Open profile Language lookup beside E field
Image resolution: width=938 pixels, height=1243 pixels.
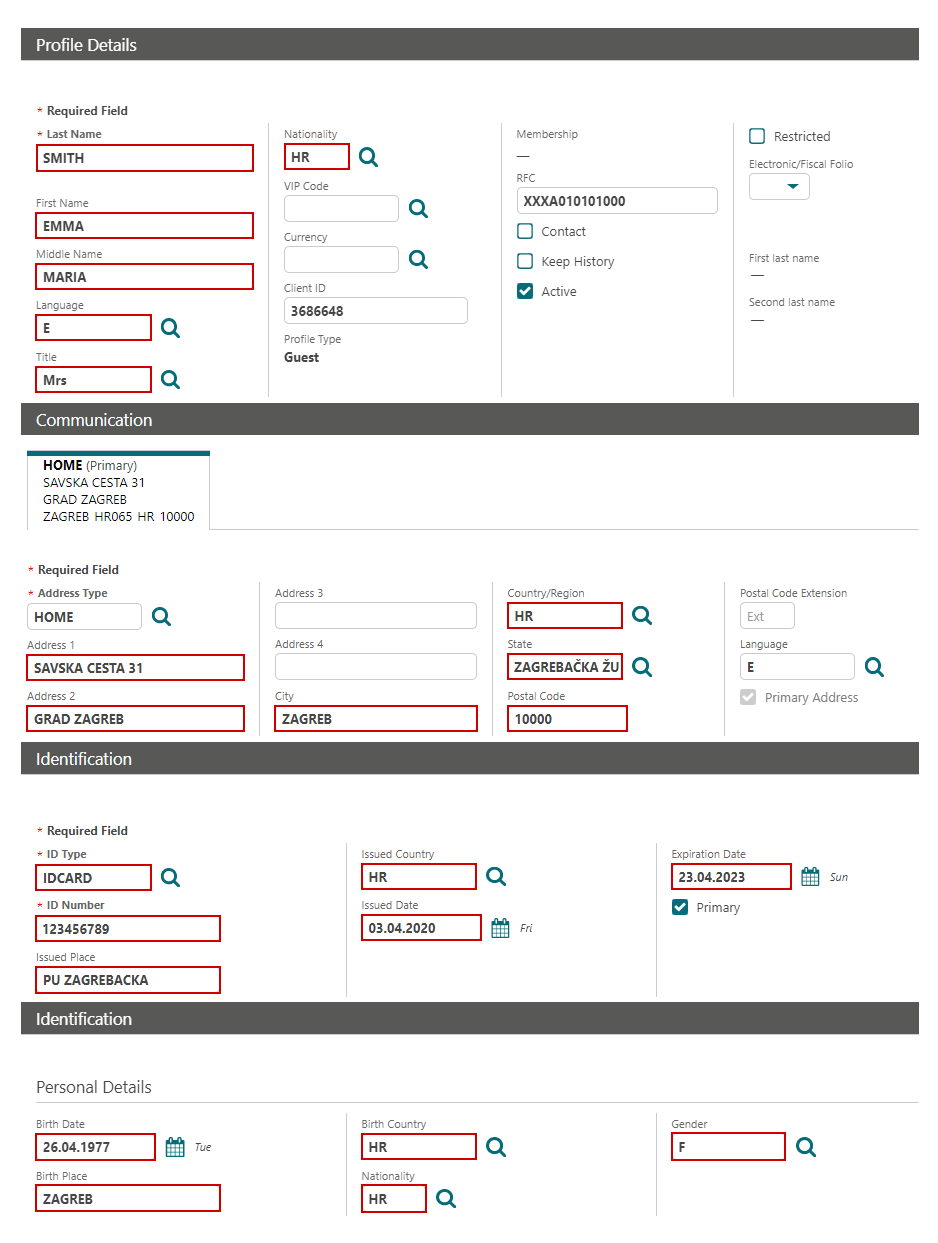pyautogui.click(x=170, y=328)
